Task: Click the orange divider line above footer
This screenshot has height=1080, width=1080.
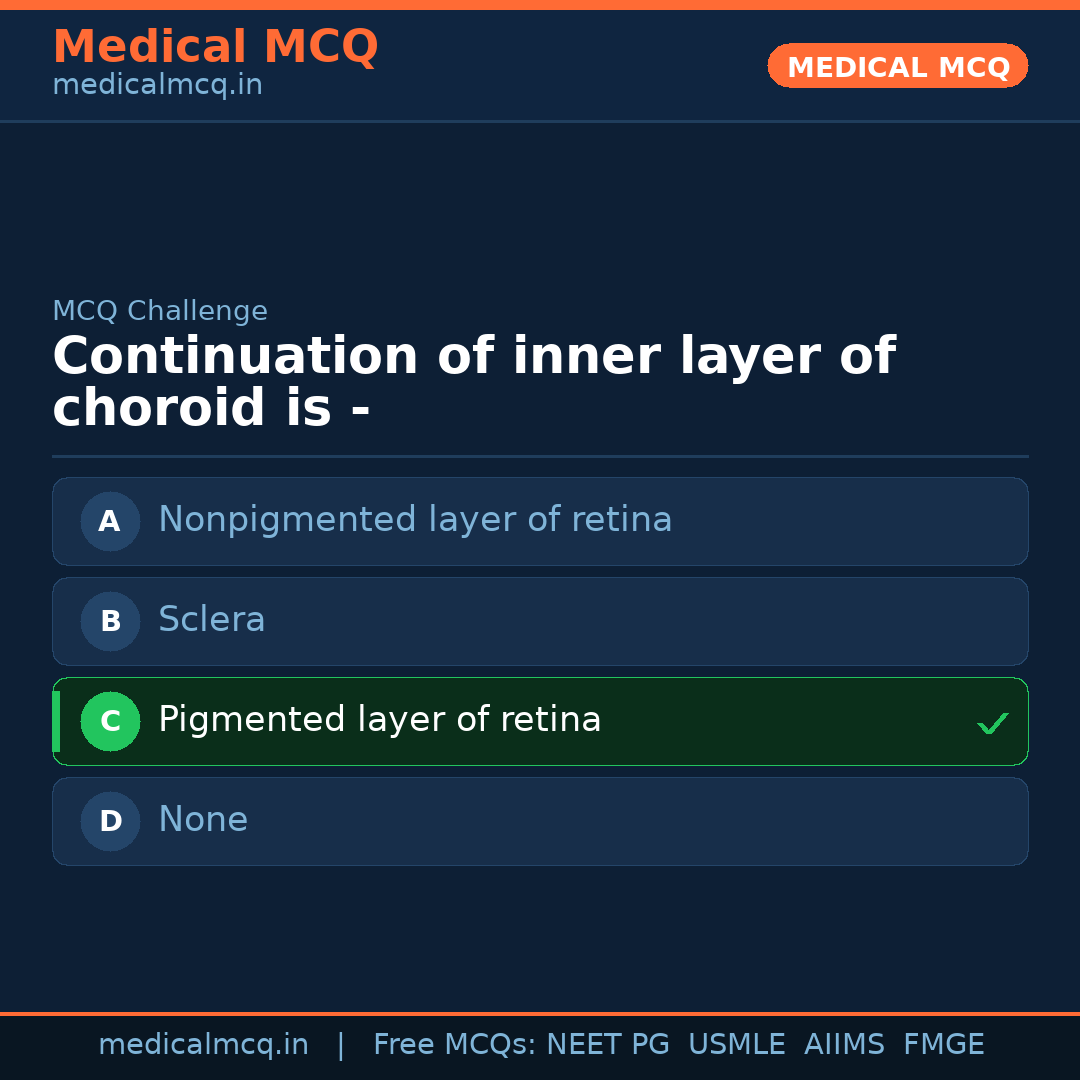Action: click(540, 1014)
